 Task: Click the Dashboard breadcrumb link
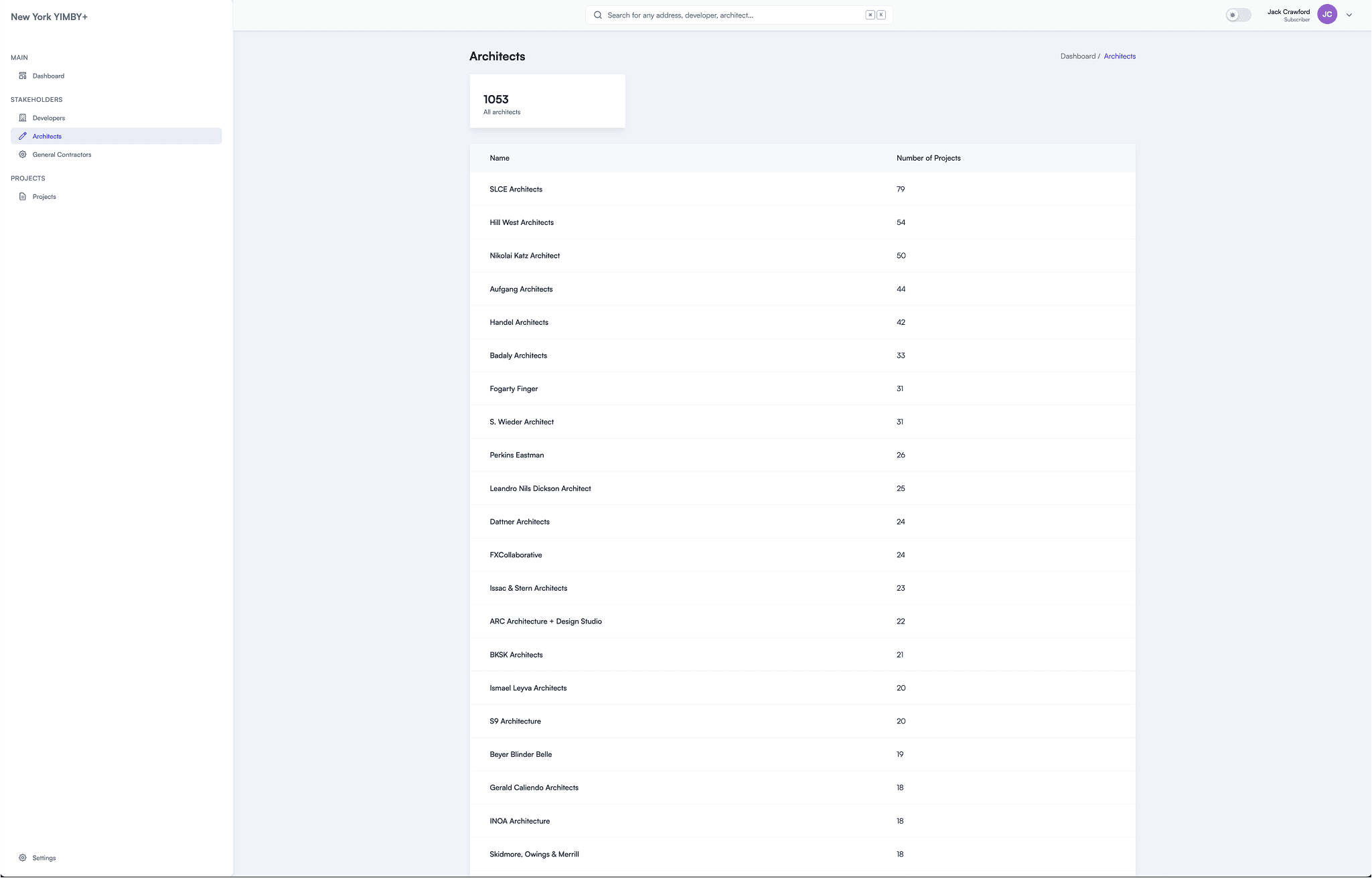tap(1077, 56)
